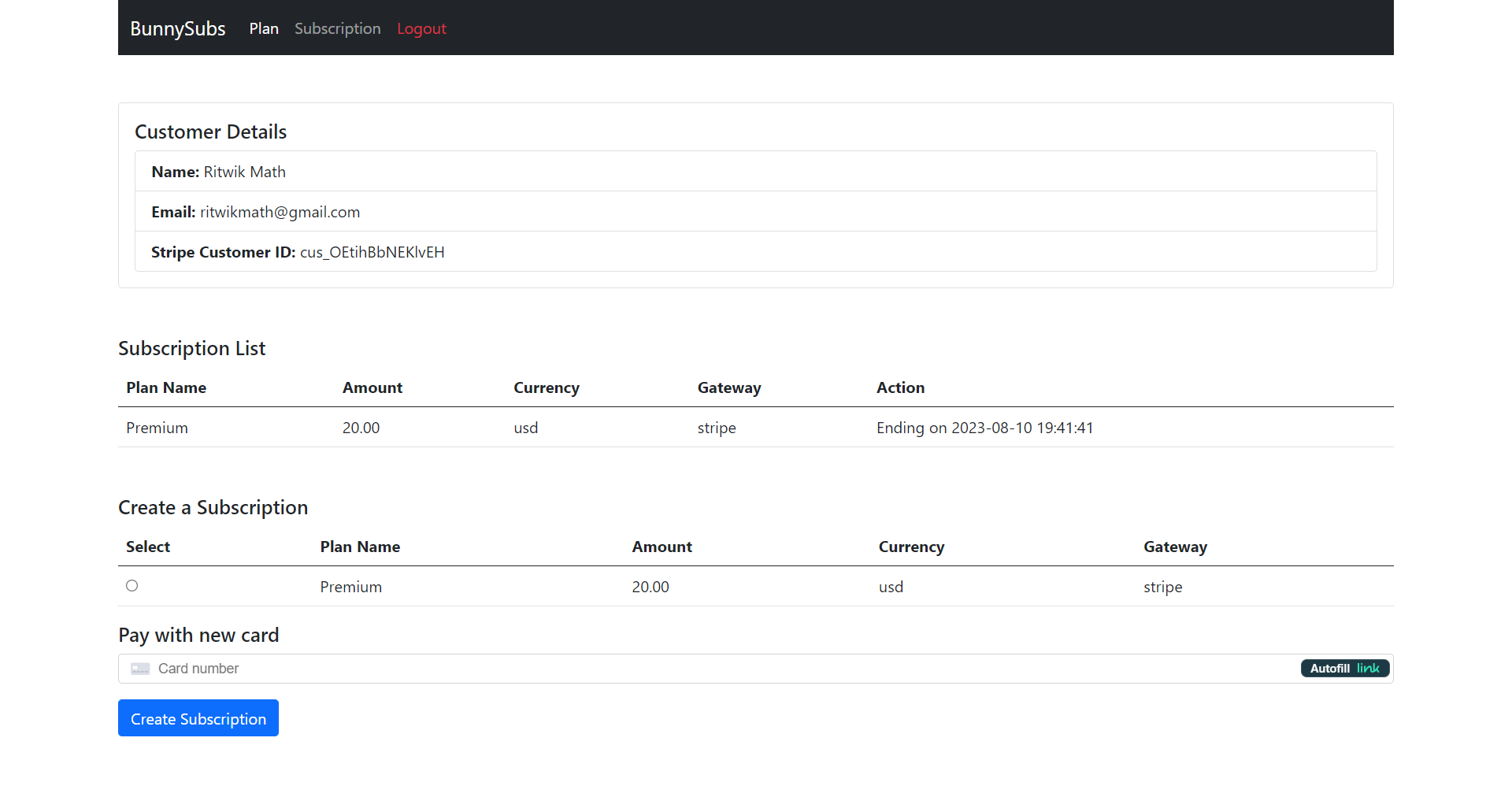
Task: Open the BunnySubs brand home link
Action: click(x=178, y=28)
